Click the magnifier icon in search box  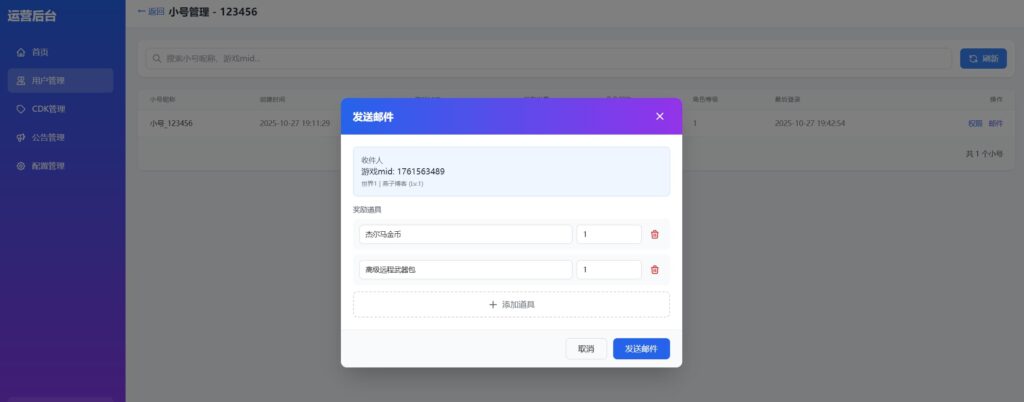157,59
